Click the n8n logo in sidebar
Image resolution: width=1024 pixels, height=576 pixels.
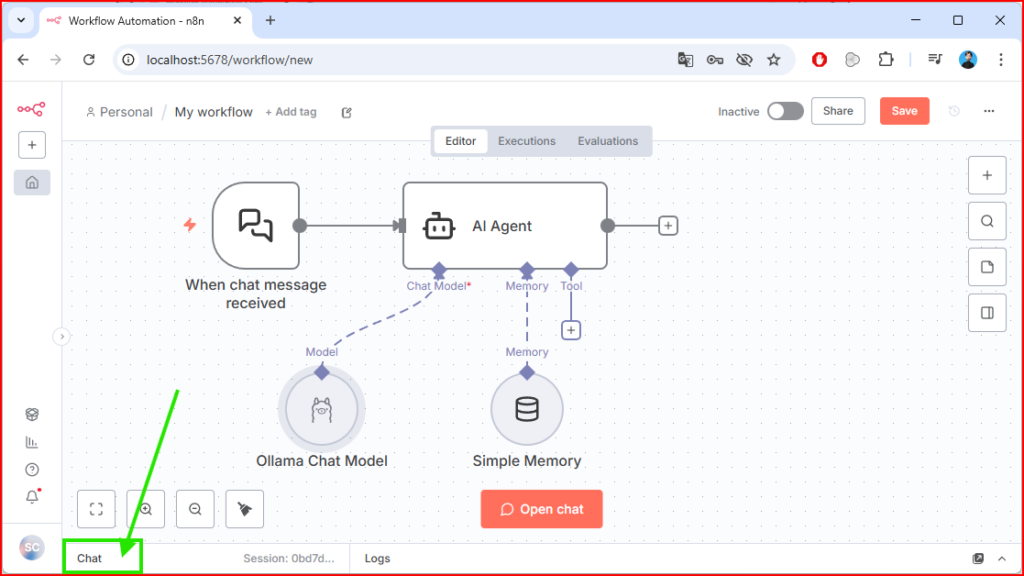pos(31,109)
